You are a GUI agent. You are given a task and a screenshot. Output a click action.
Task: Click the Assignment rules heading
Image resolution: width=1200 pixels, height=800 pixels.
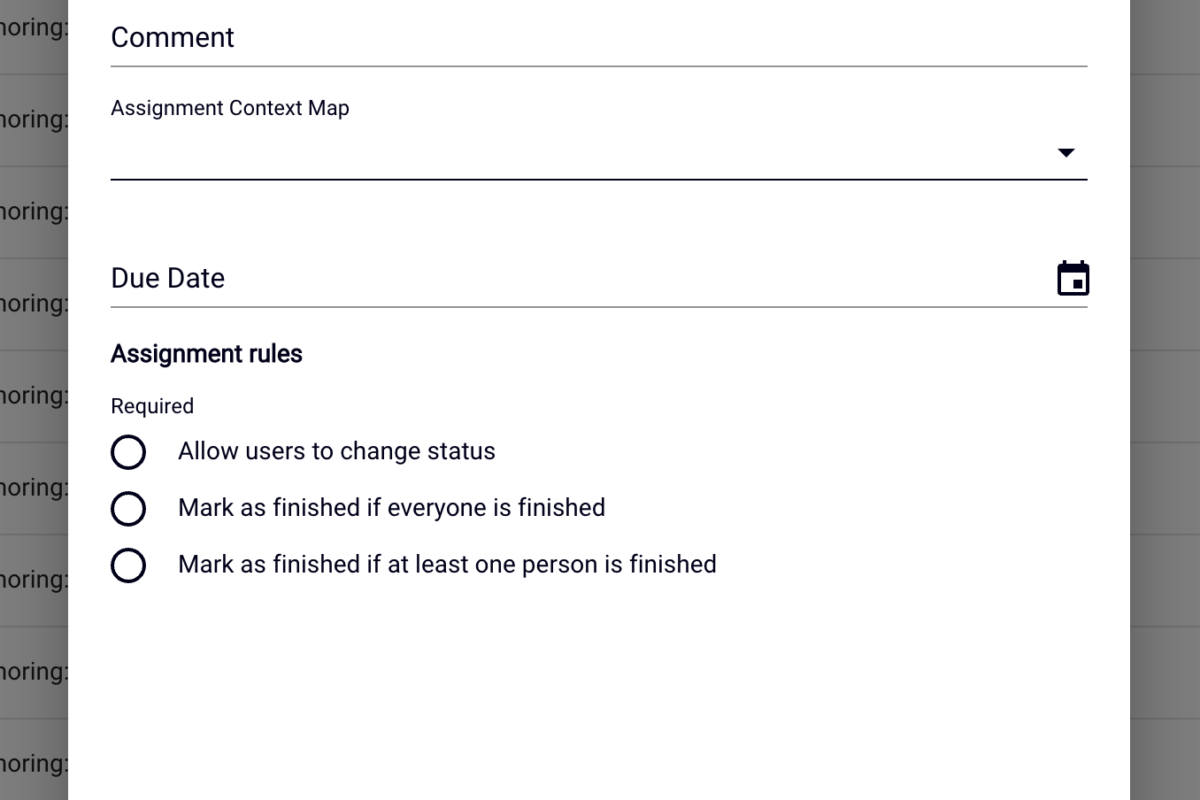207,354
